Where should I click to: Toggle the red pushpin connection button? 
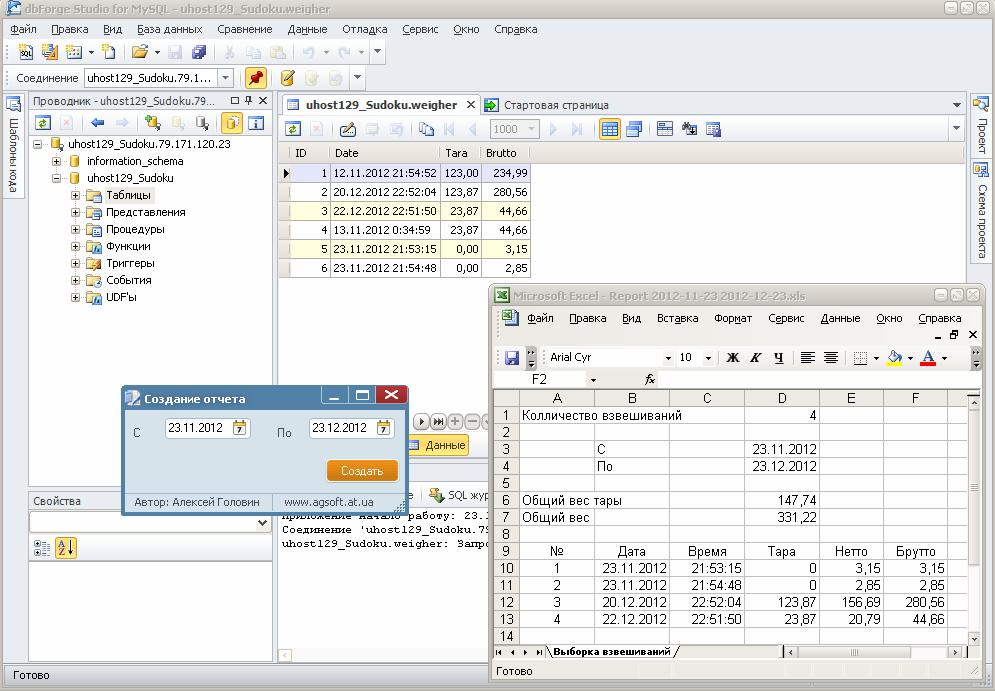pyautogui.click(x=256, y=78)
